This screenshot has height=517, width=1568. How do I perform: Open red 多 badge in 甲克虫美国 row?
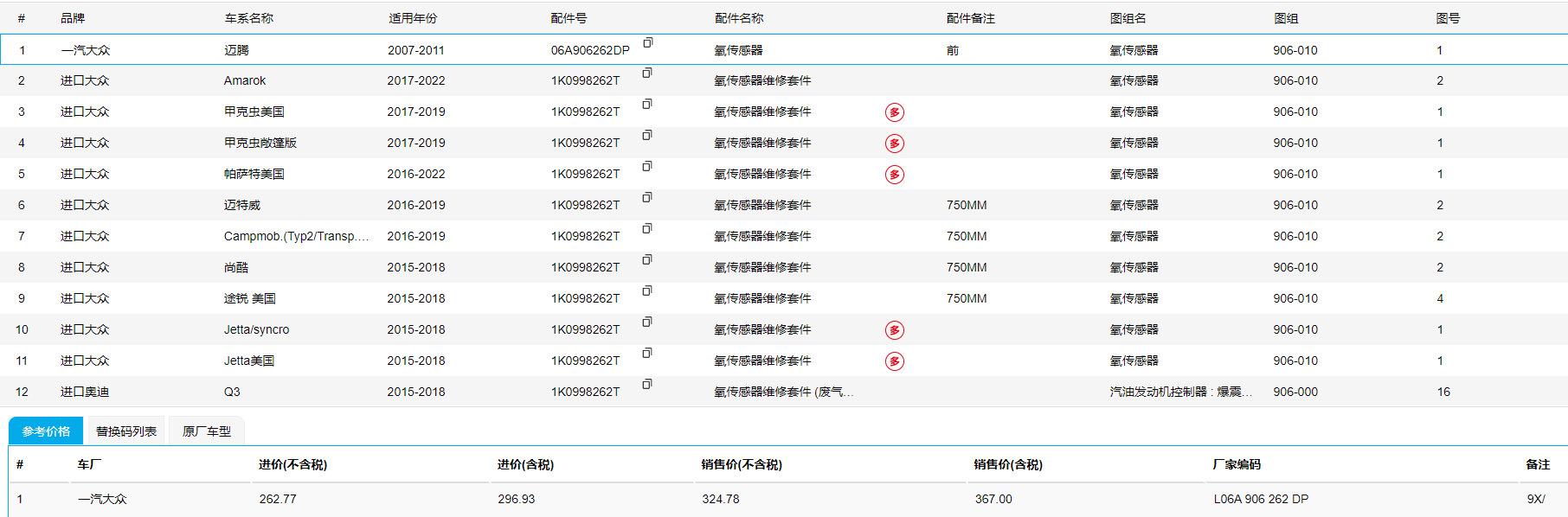pos(895,112)
